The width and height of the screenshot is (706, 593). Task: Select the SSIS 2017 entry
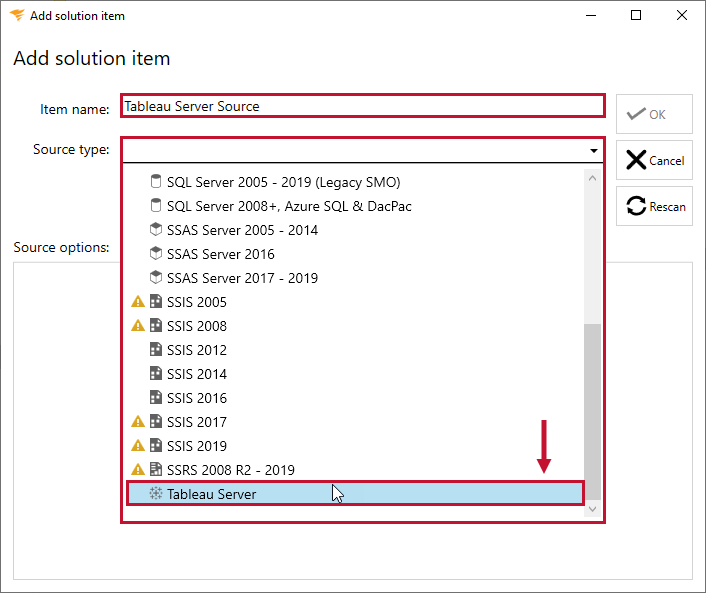[355, 422]
